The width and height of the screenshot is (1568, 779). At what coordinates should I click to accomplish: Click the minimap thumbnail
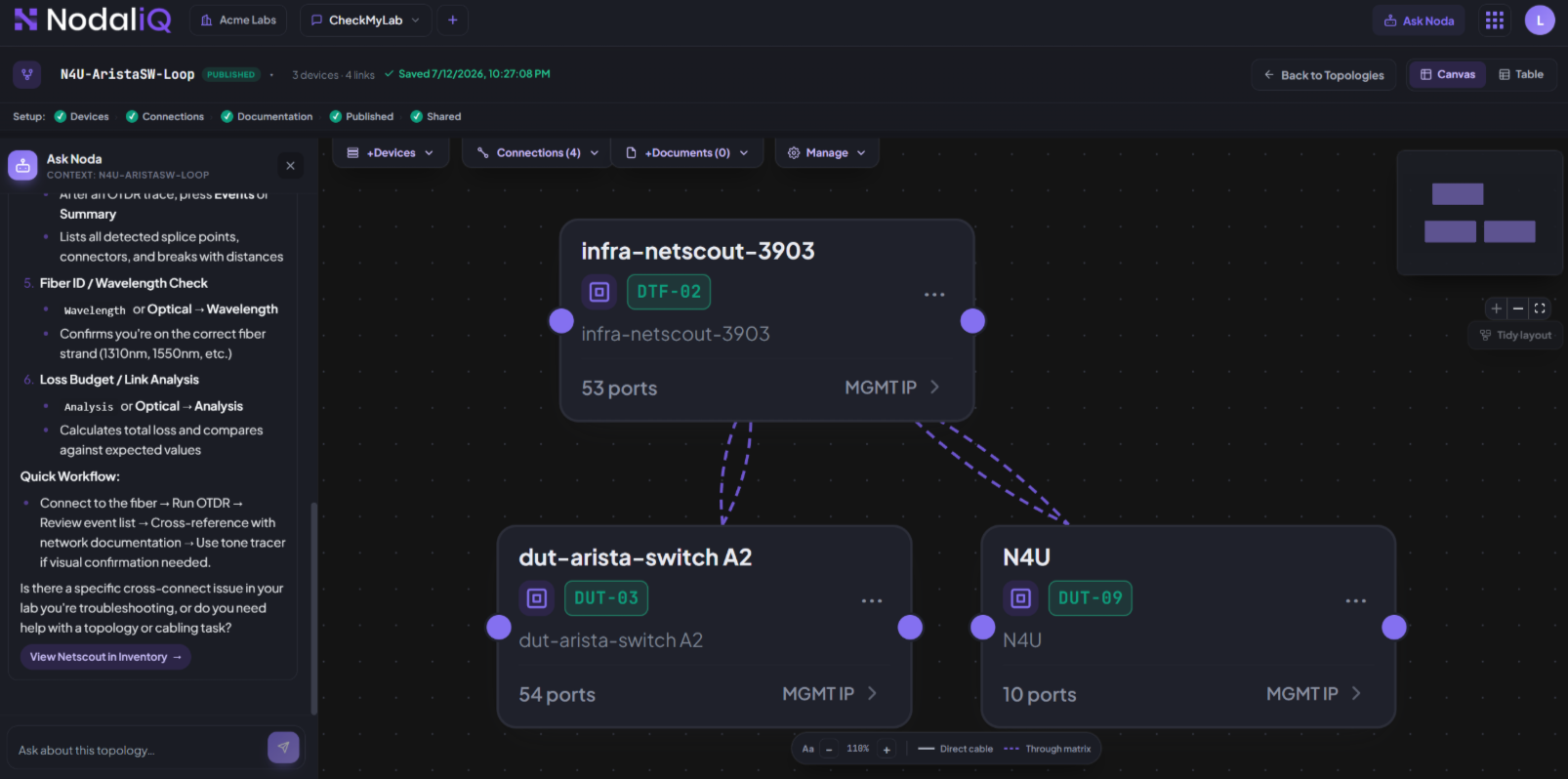(x=1479, y=213)
